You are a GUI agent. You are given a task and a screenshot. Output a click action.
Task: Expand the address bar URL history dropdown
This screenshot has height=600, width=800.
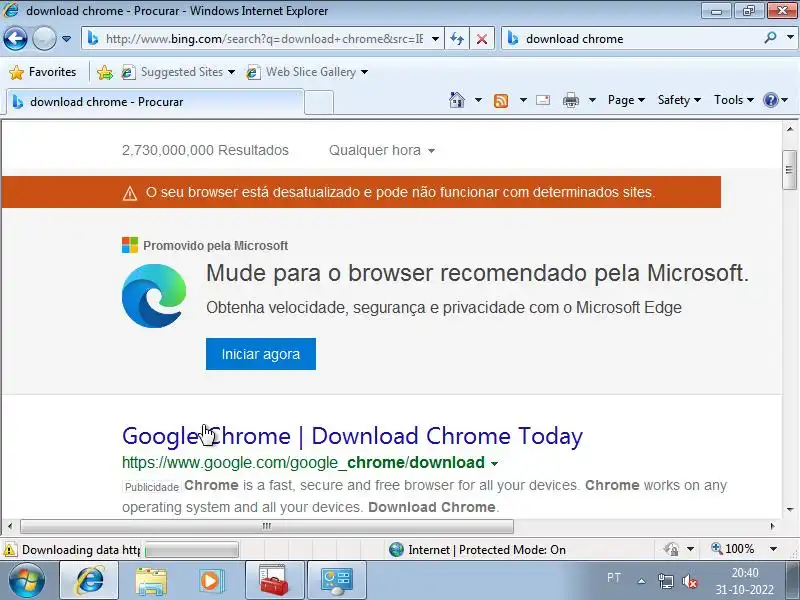tap(435, 39)
